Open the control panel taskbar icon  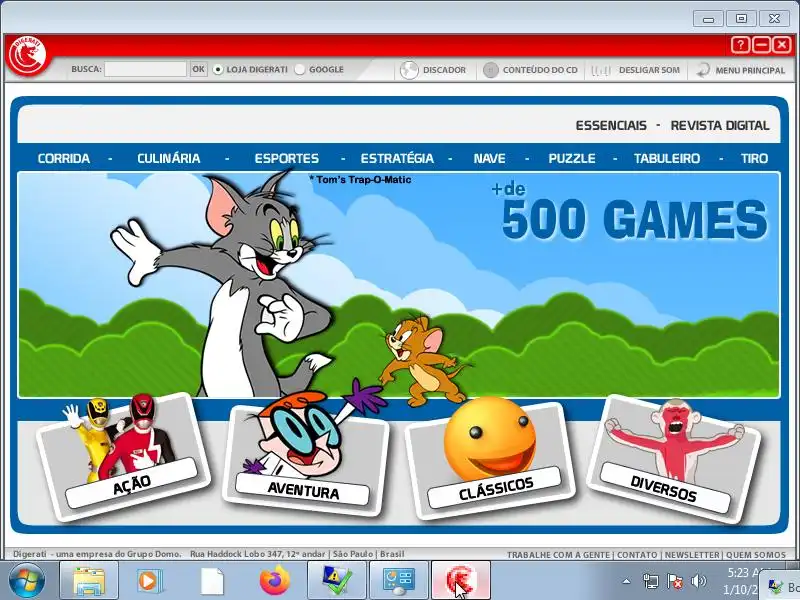(399, 581)
